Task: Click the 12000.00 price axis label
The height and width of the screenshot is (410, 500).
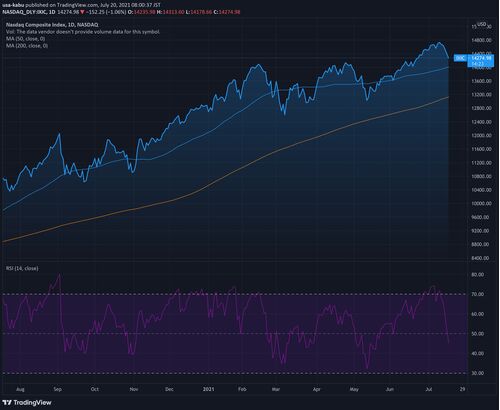Action: [481, 136]
